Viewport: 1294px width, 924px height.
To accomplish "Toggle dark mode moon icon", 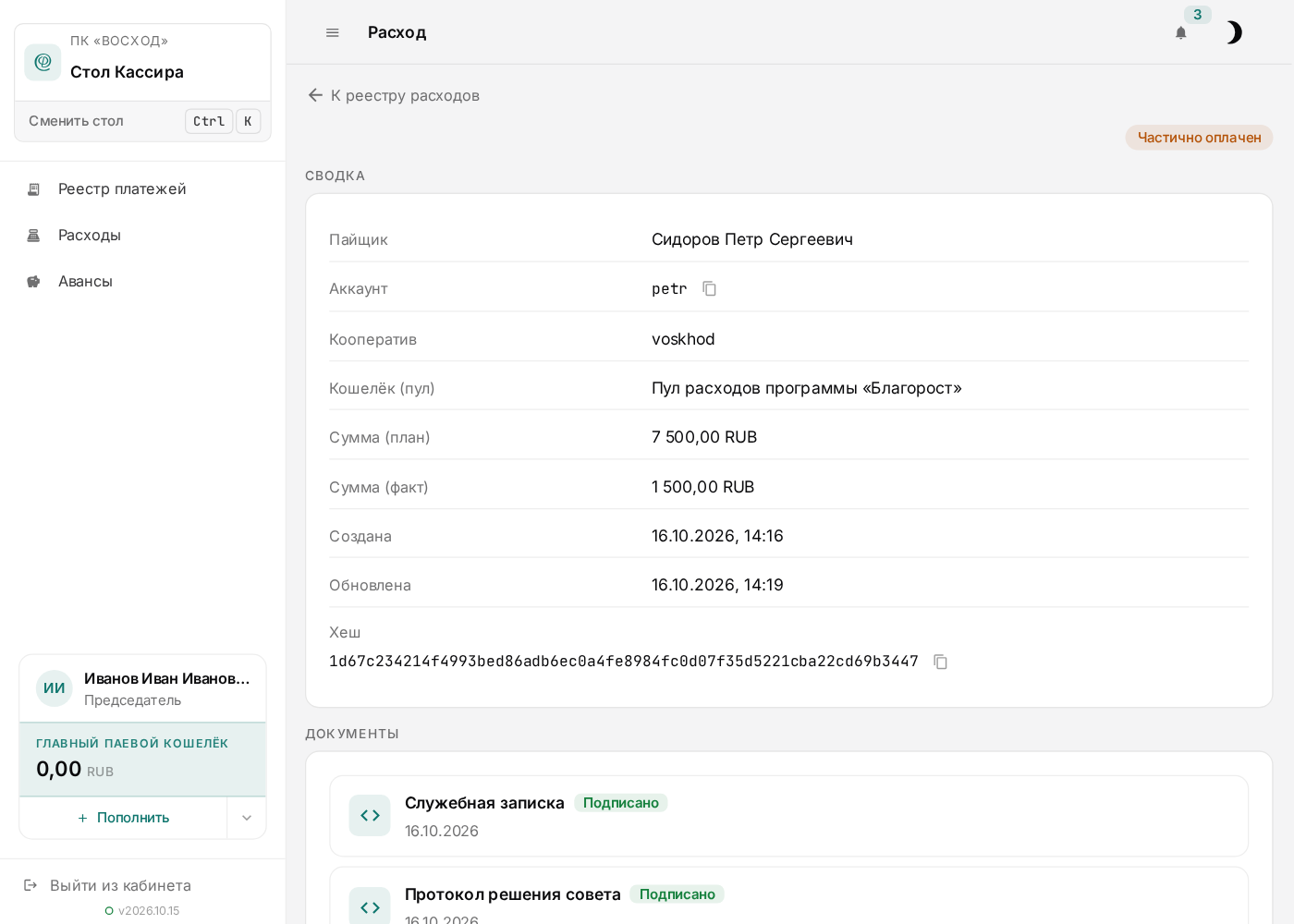I will pos(1234,33).
